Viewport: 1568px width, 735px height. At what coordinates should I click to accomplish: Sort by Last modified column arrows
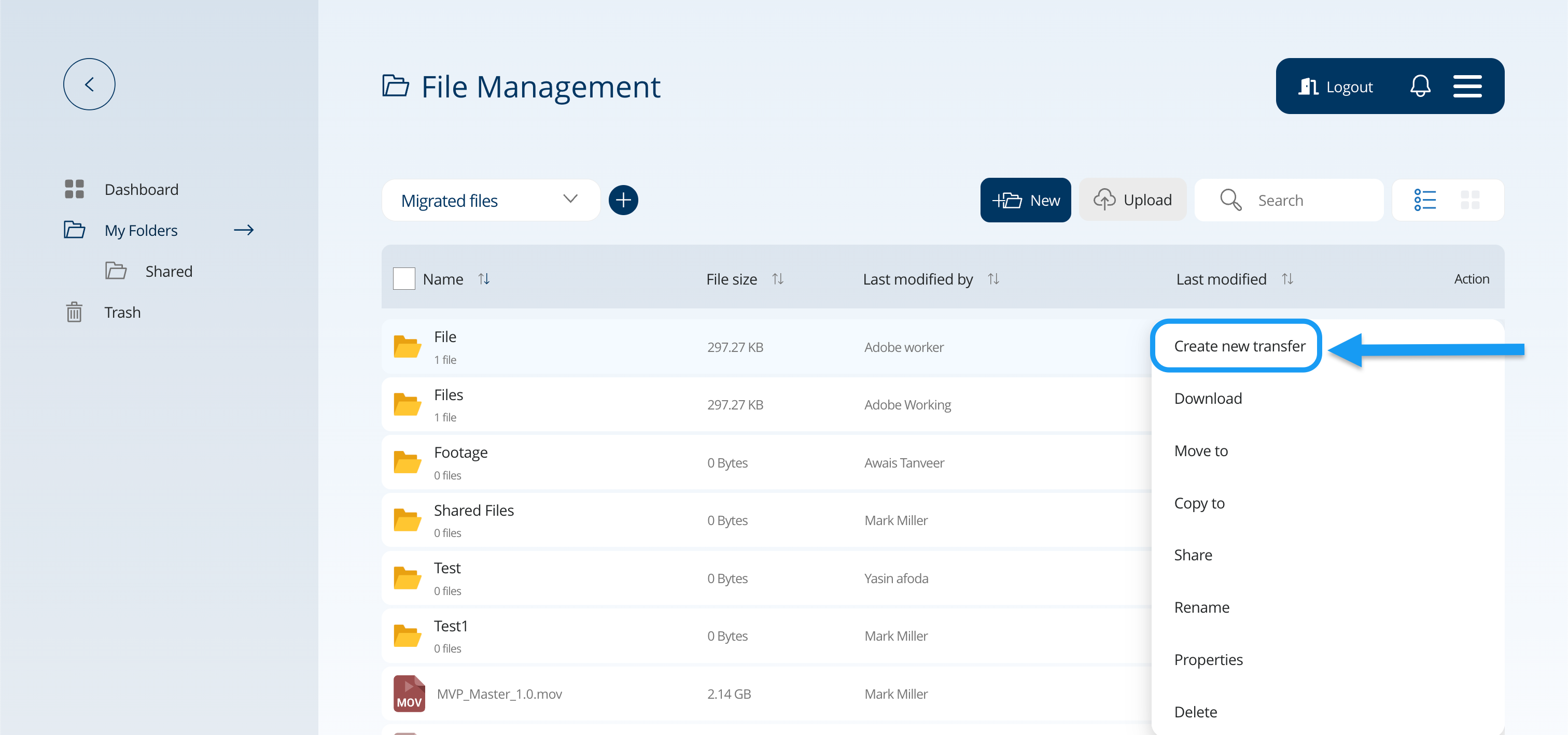coord(1287,279)
